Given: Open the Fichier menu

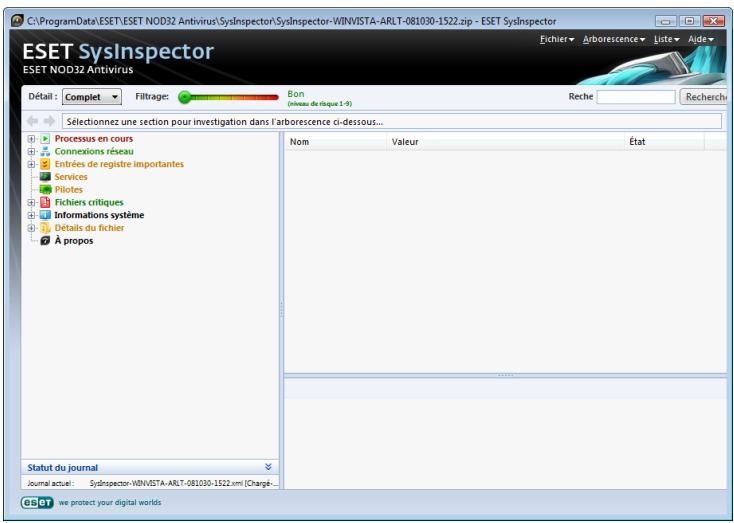Looking at the screenshot, I should tap(557, 39).
